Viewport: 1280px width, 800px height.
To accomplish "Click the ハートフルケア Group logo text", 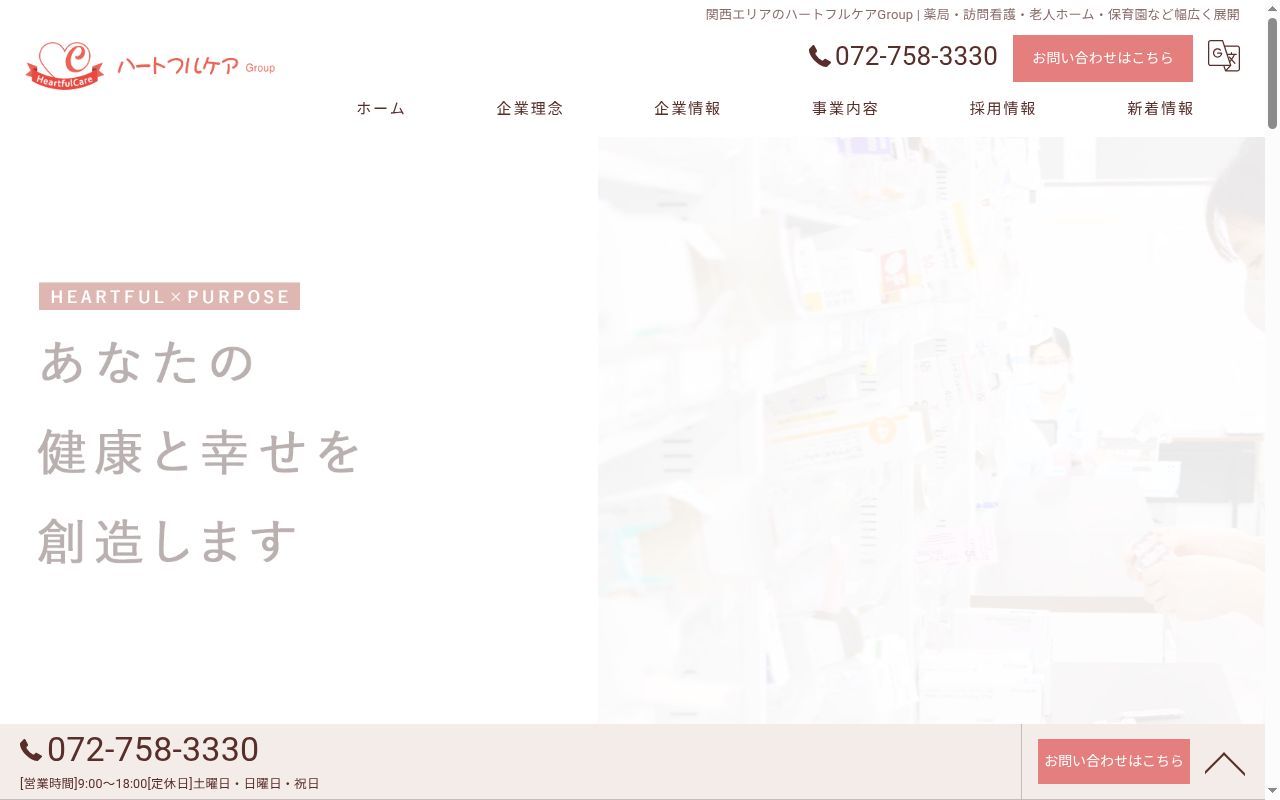I will point(196,67).
